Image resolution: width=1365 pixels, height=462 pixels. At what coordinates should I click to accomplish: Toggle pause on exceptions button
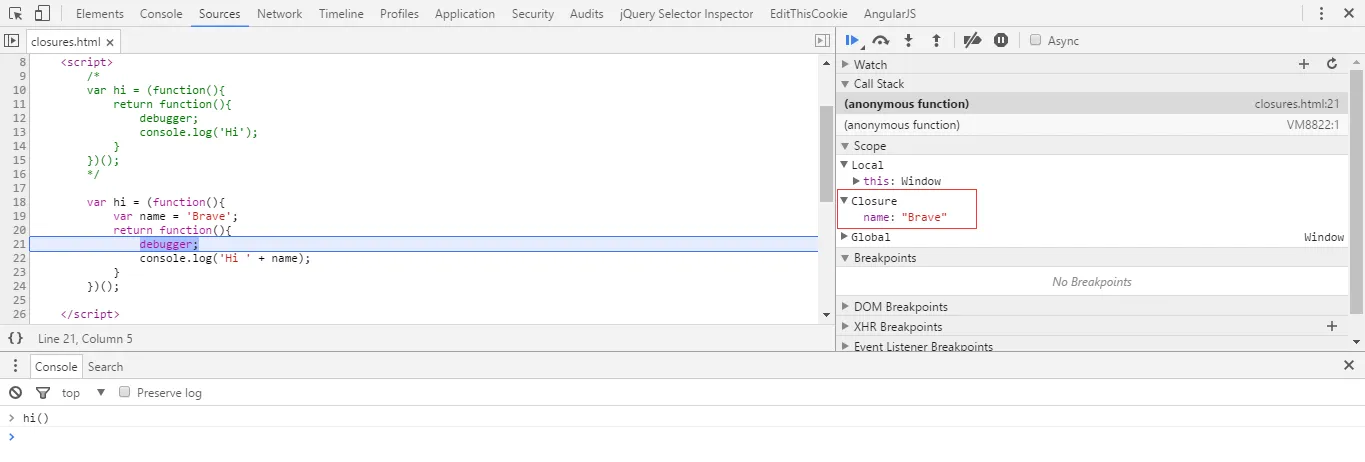coord(1001,41)
